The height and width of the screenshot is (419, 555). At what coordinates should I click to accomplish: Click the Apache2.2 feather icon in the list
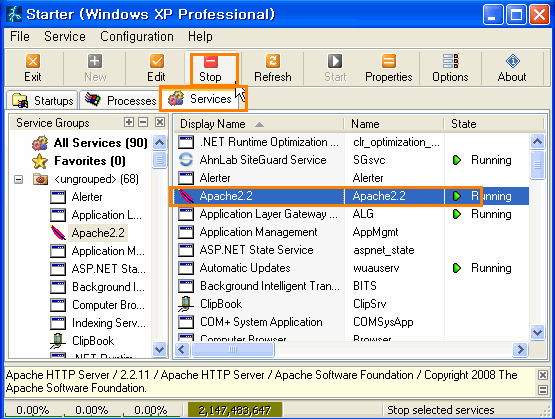pos(186,196)
